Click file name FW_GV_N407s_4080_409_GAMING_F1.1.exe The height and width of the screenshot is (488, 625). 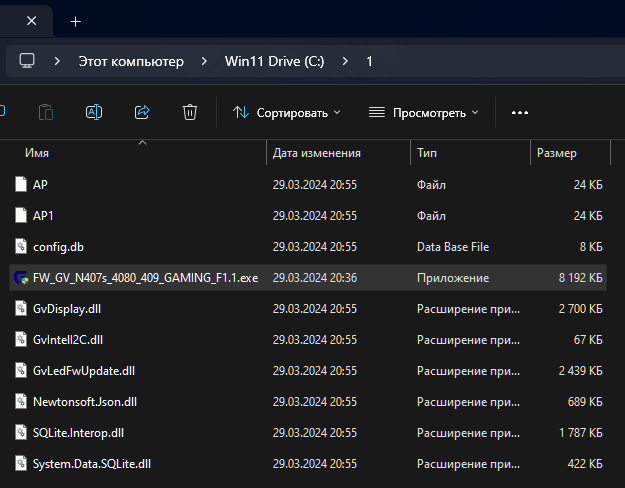coord(145,278)
